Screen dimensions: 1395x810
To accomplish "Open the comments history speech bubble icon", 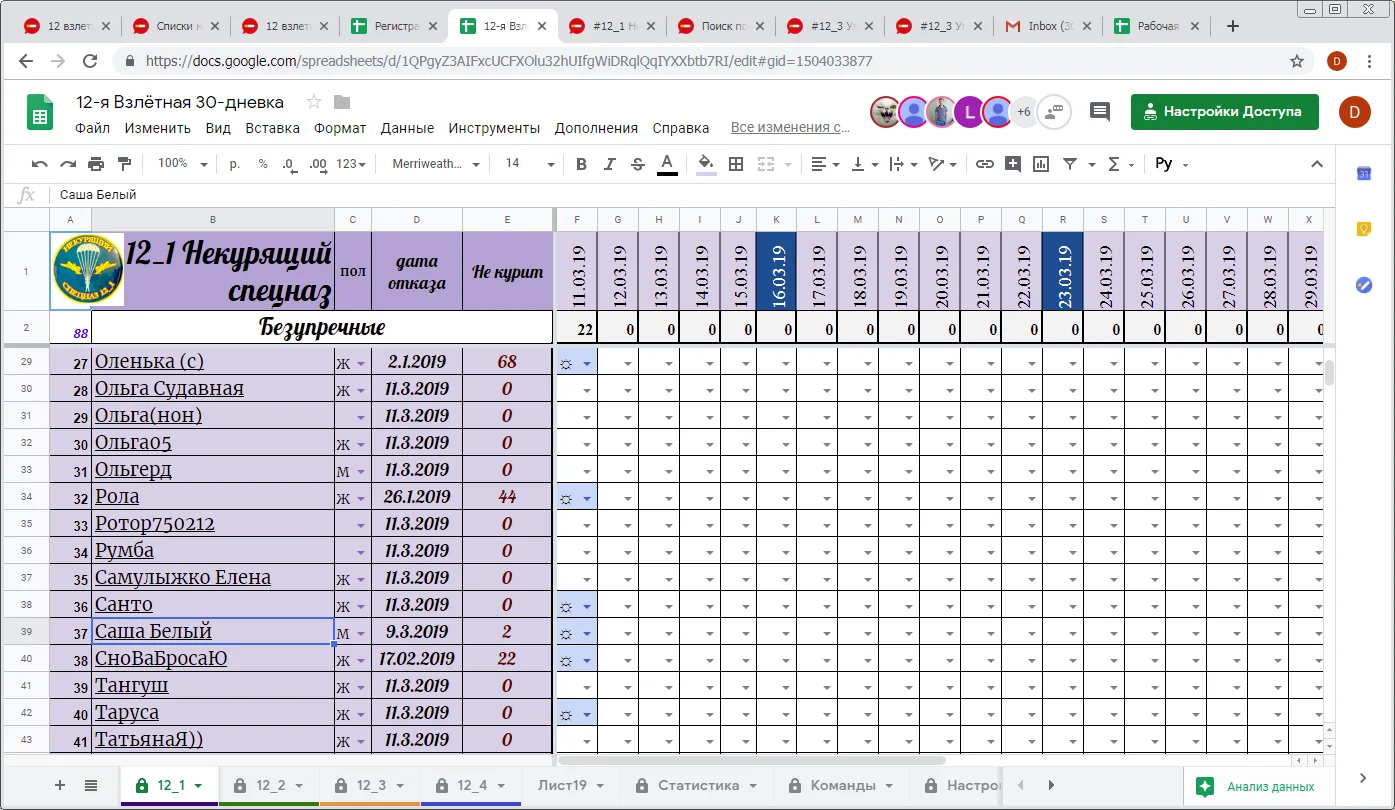I will point(1100,112).
